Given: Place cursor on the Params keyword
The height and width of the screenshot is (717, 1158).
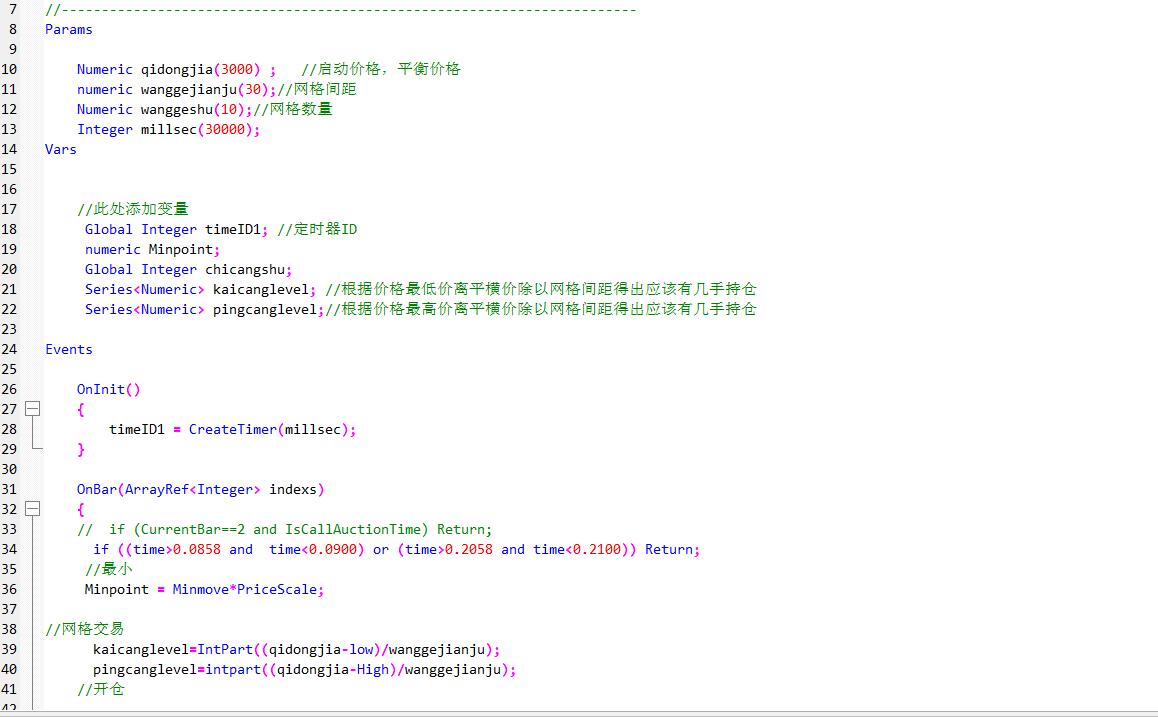Looking at the screenshot, I should [68, 29].
